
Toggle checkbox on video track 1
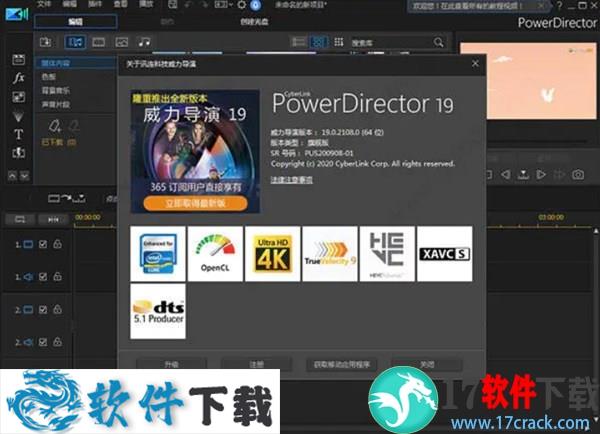(x=43, y=244)
